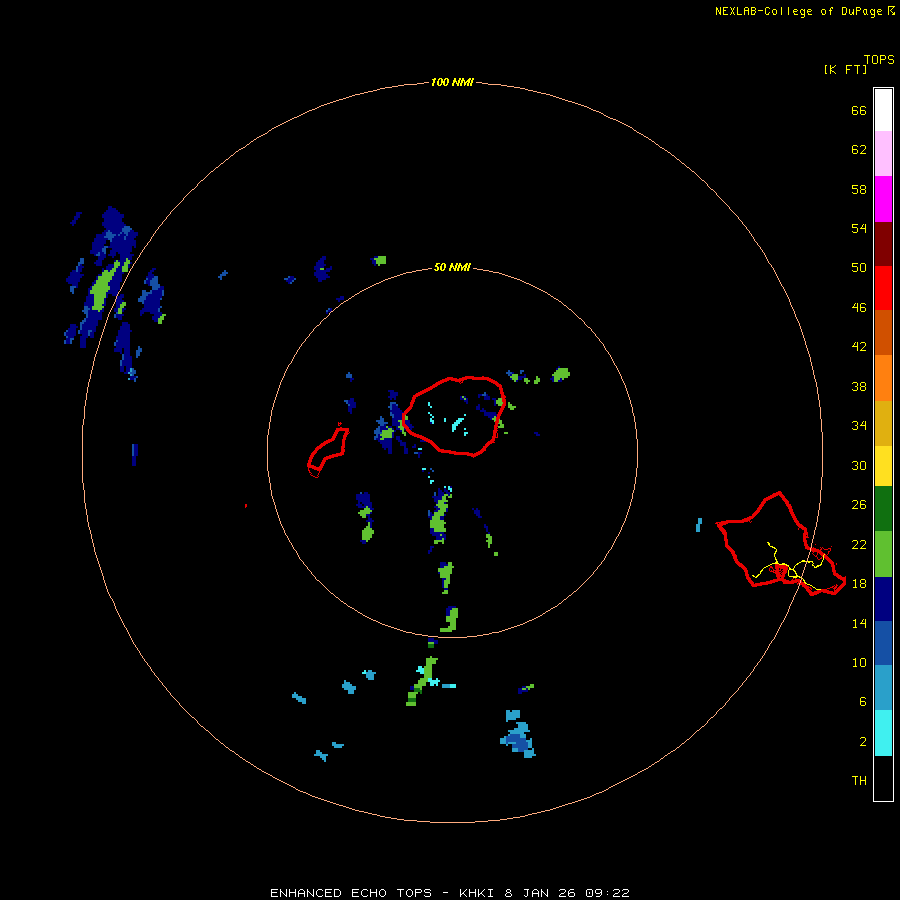
Task: Click the '50 NMI' range ring label
Action: [x=452, y=267]
